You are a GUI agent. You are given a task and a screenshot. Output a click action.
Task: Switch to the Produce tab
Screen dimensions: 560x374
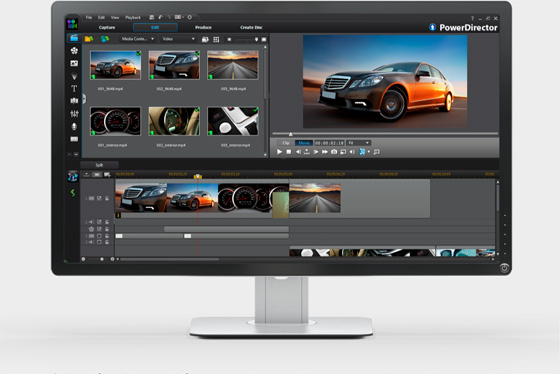tap(203, 28)
